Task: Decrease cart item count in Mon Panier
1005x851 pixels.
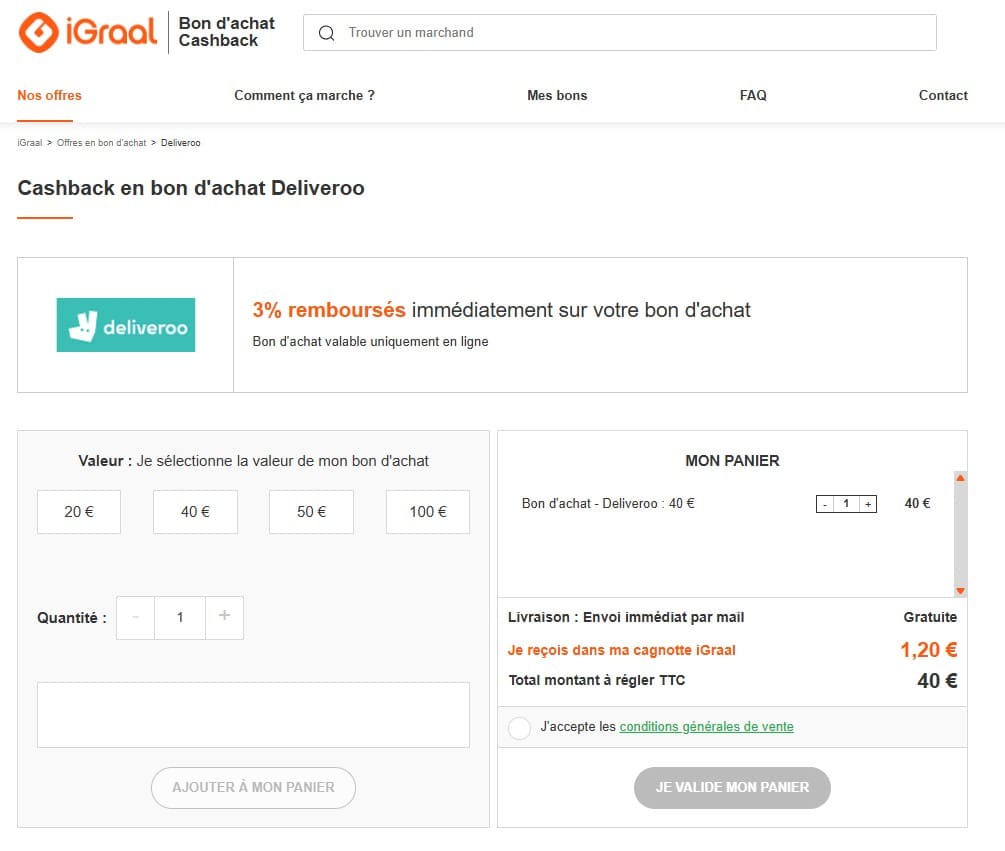Action: coord(824,503)
